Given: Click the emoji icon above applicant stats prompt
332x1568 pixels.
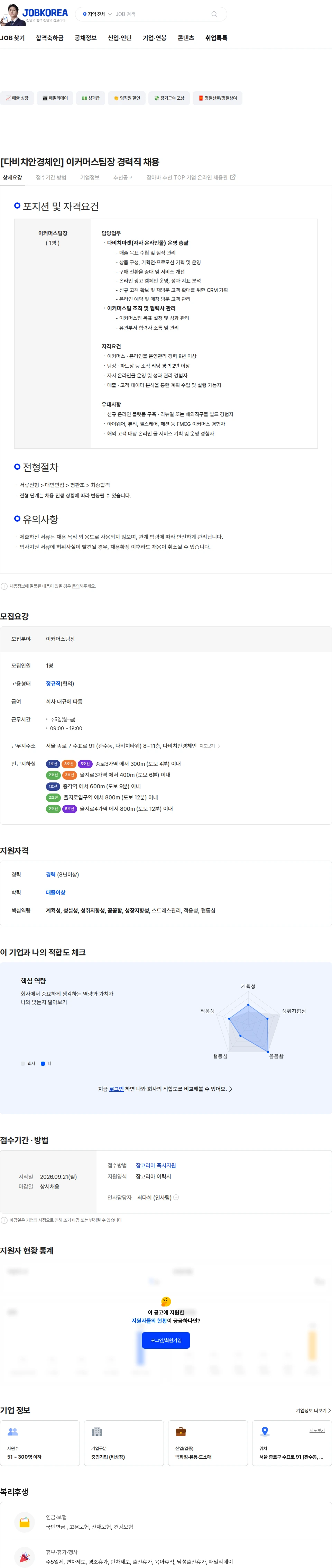Looking at the screenshot, I should [166, 1301].
